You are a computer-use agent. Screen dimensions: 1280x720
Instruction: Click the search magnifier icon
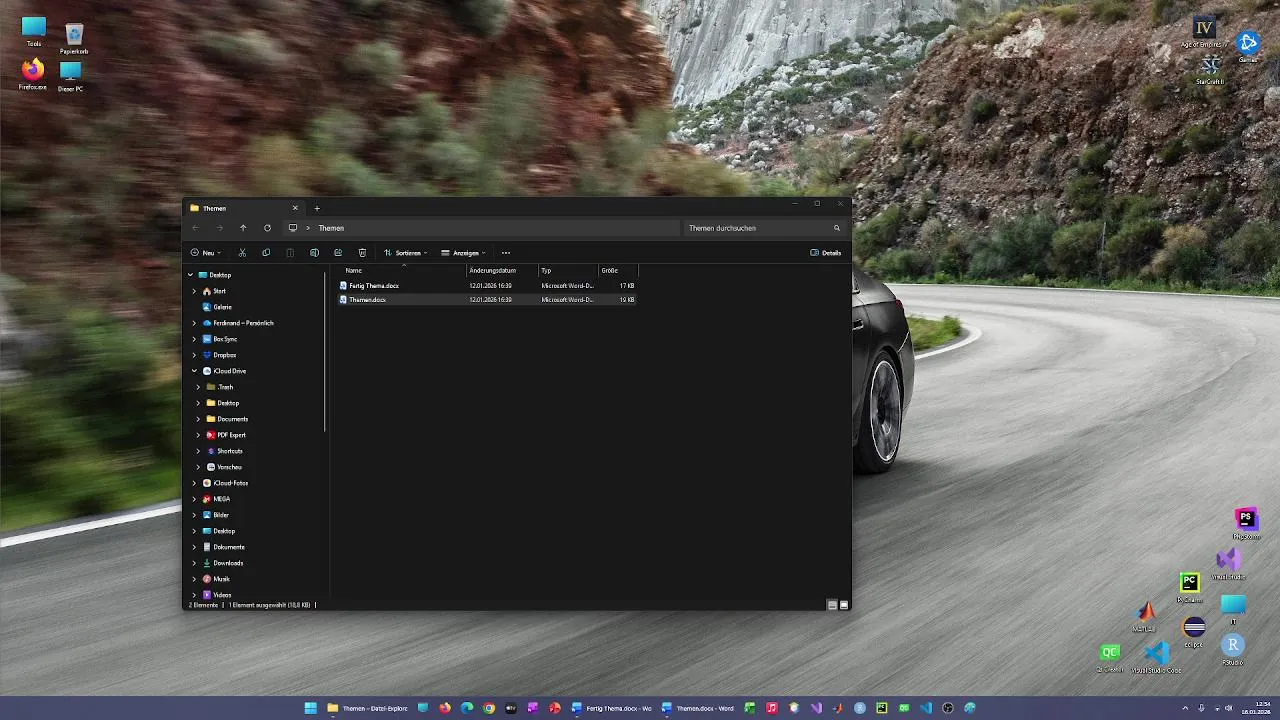(837, 228)
